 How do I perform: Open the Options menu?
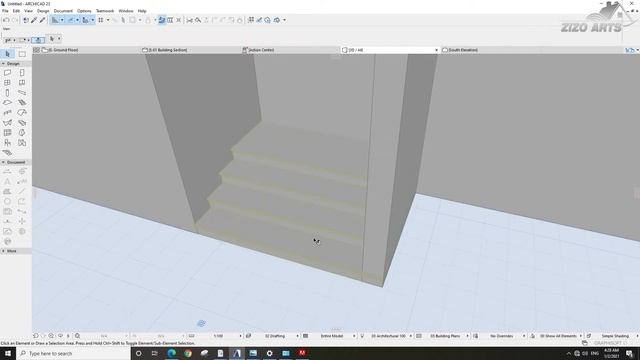[84, 11]
